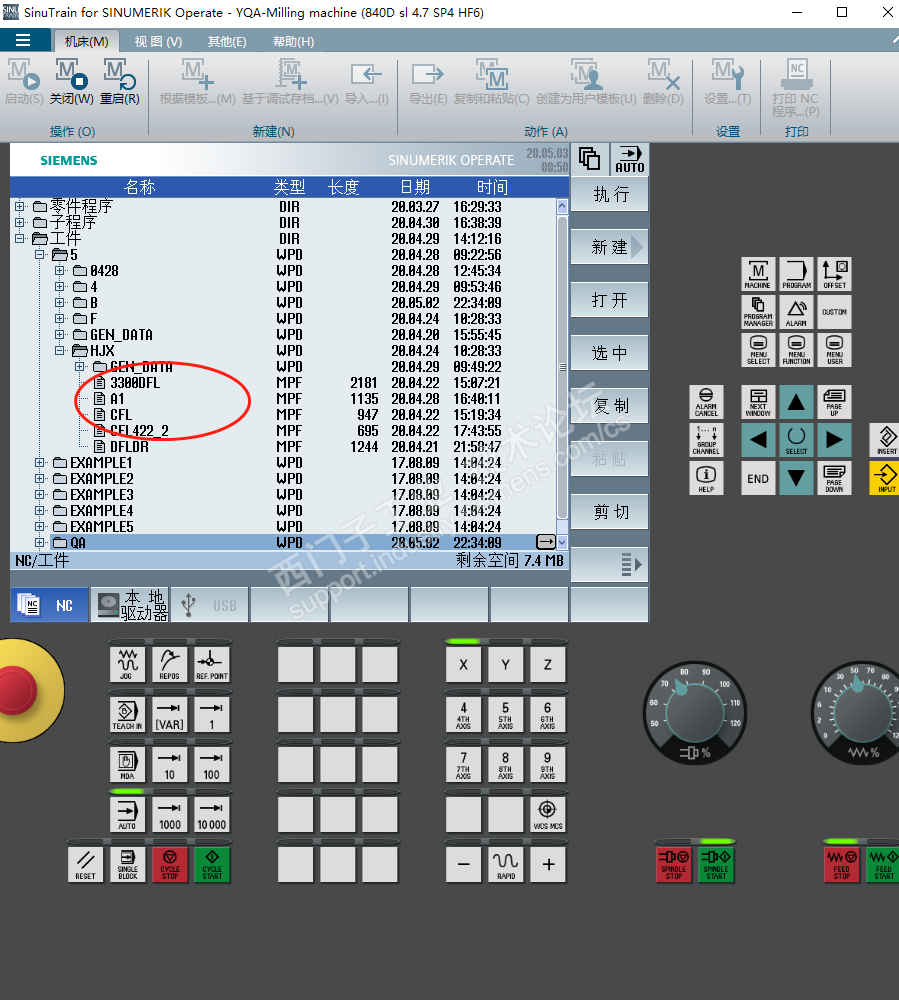
Task: Collapse the 5 workpiece folder
Action: click(40, 254)
